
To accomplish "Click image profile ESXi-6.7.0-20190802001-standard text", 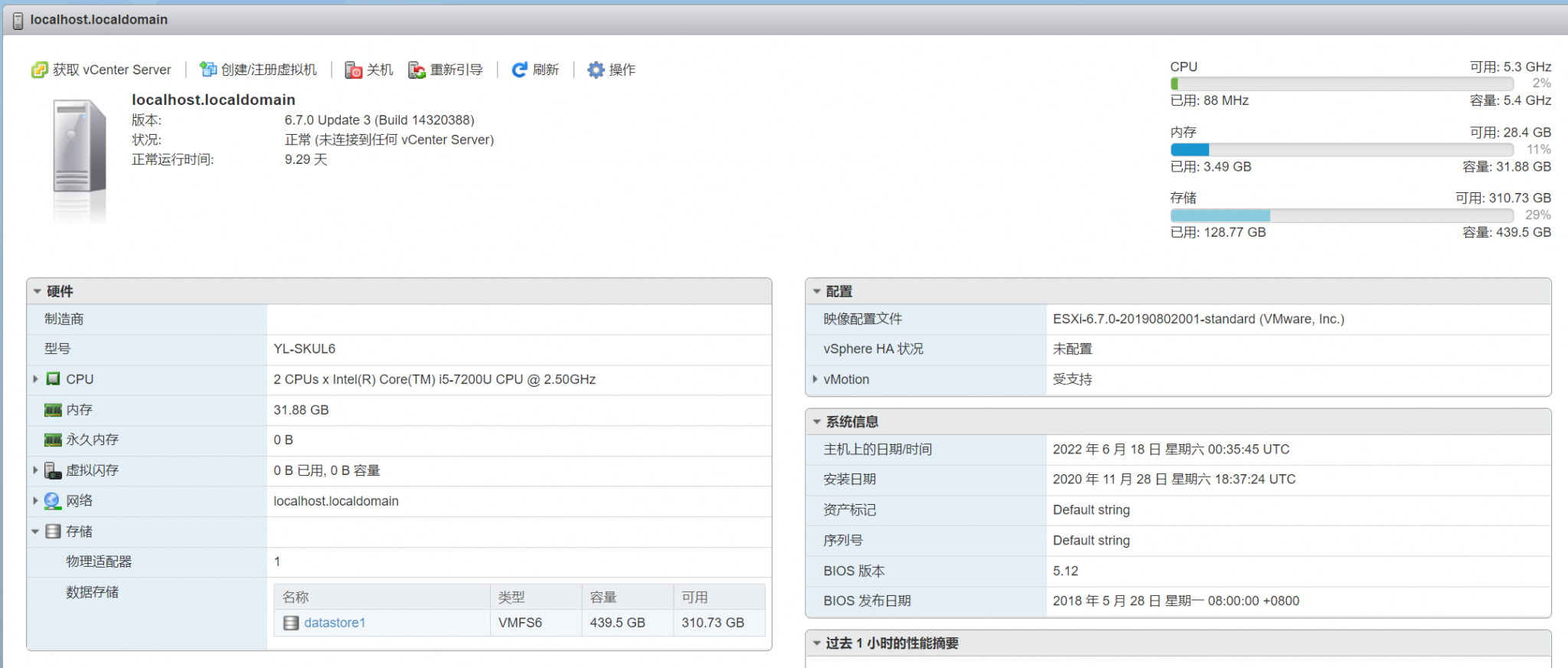I will coord(1199,319).
